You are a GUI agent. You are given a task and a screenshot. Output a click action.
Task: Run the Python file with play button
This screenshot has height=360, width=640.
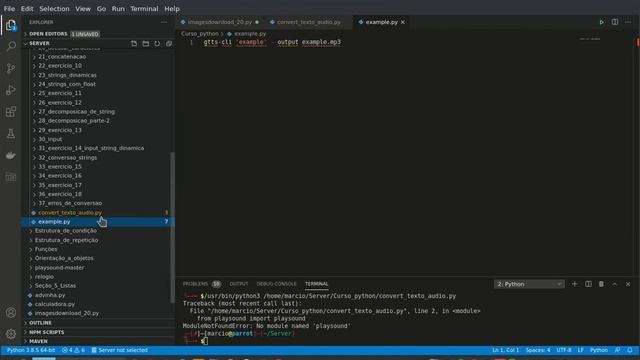601,22
